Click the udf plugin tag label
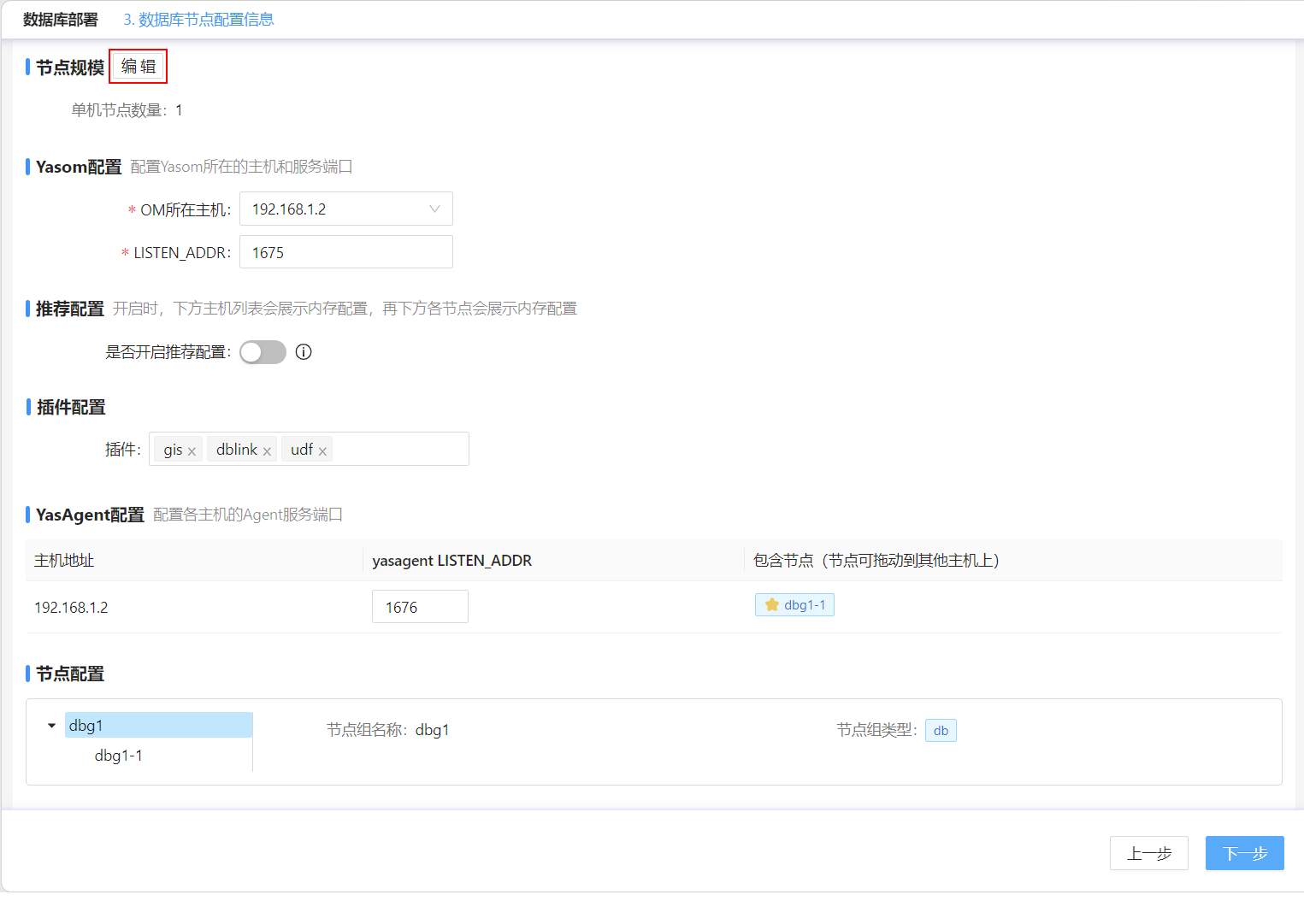1304x924 pixels. pos(302,450)
